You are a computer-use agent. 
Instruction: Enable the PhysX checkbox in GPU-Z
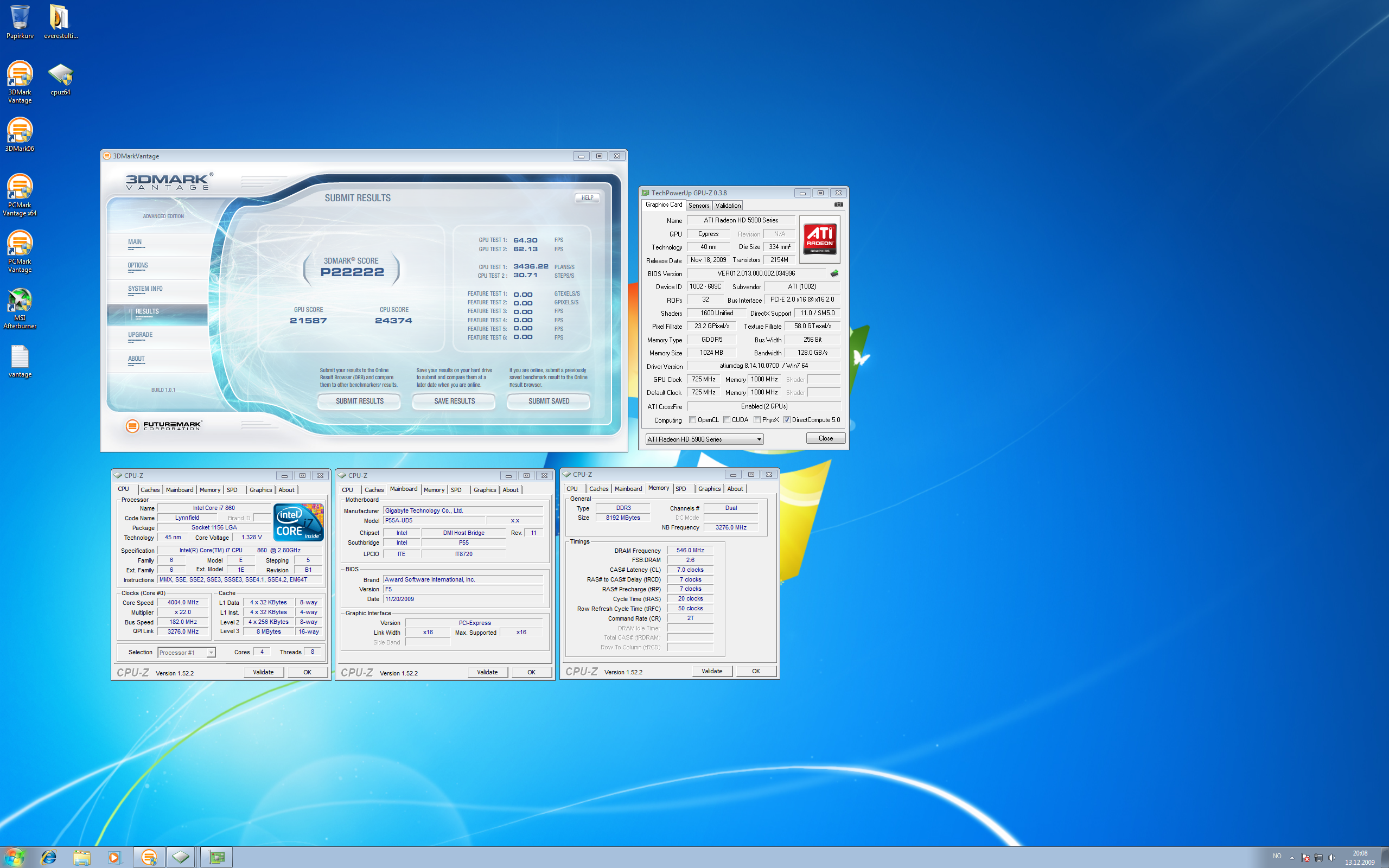tap(757, 420)
